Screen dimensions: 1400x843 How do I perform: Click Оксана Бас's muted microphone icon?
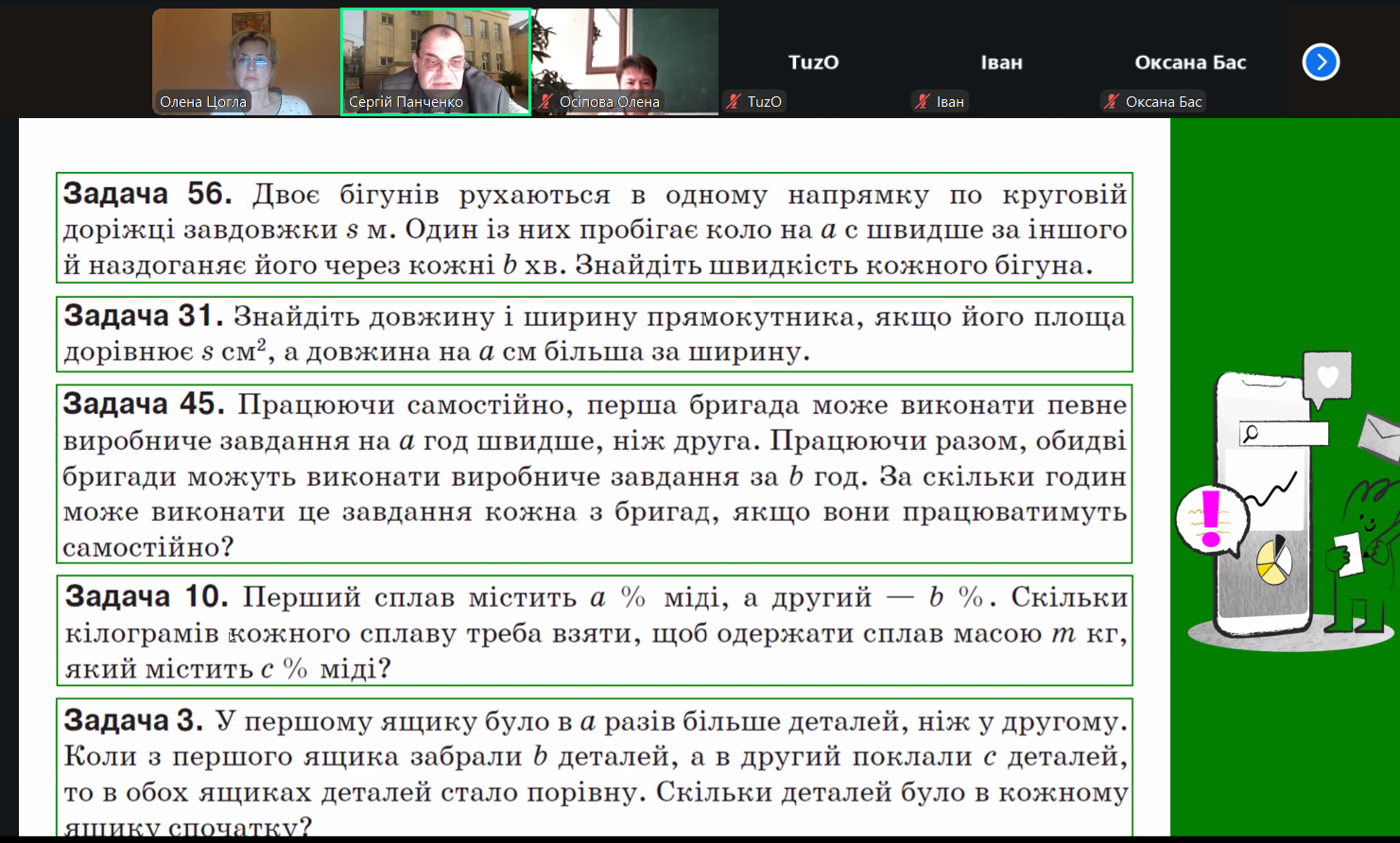click(x=1113, y=102)
